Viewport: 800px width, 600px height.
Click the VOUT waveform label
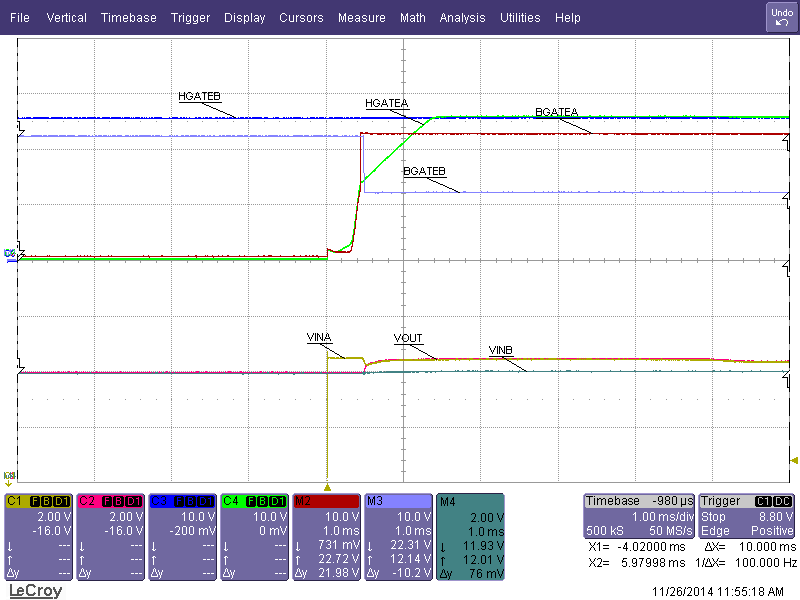[x=408, y=338]
